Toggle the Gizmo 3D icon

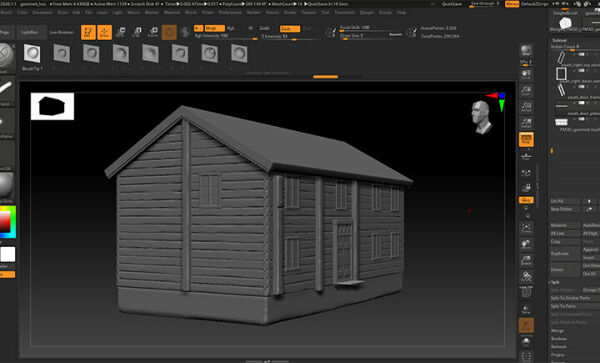169,33
